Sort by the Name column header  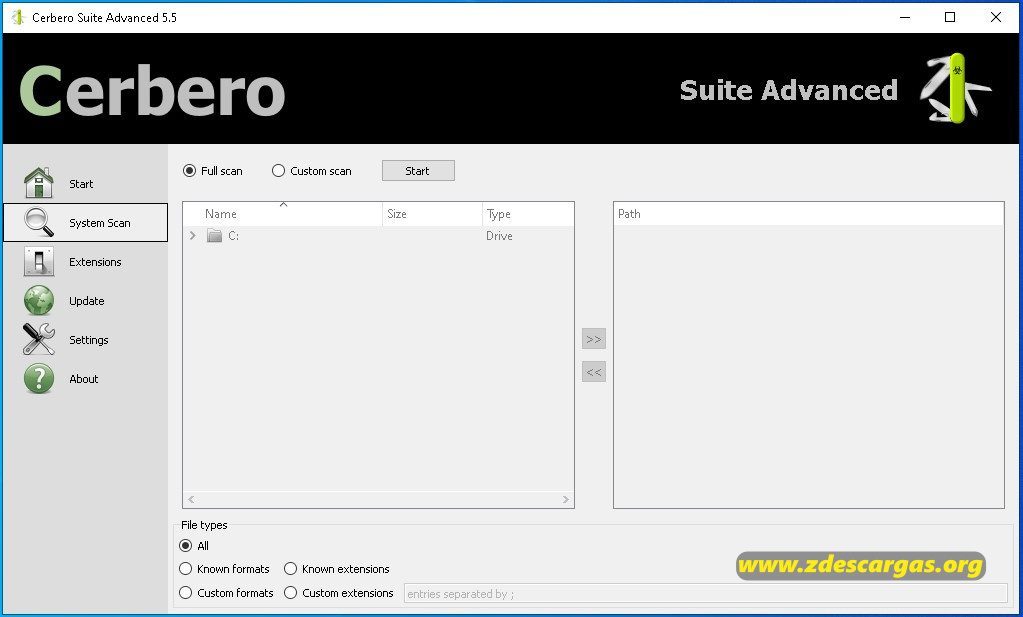[282, 214]
